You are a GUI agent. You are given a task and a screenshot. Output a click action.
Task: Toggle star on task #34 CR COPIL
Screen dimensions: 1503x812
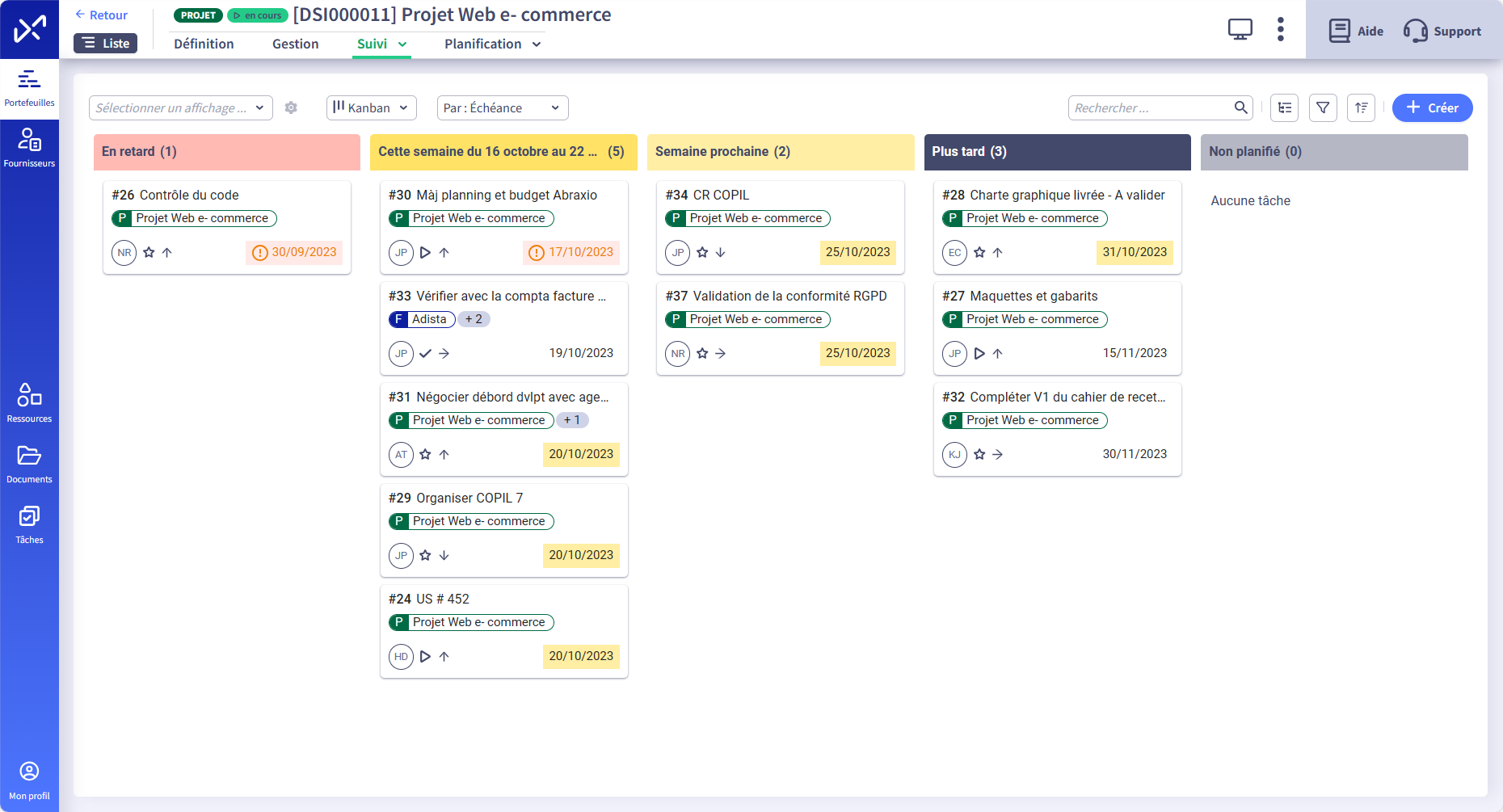tap(702, 253)
